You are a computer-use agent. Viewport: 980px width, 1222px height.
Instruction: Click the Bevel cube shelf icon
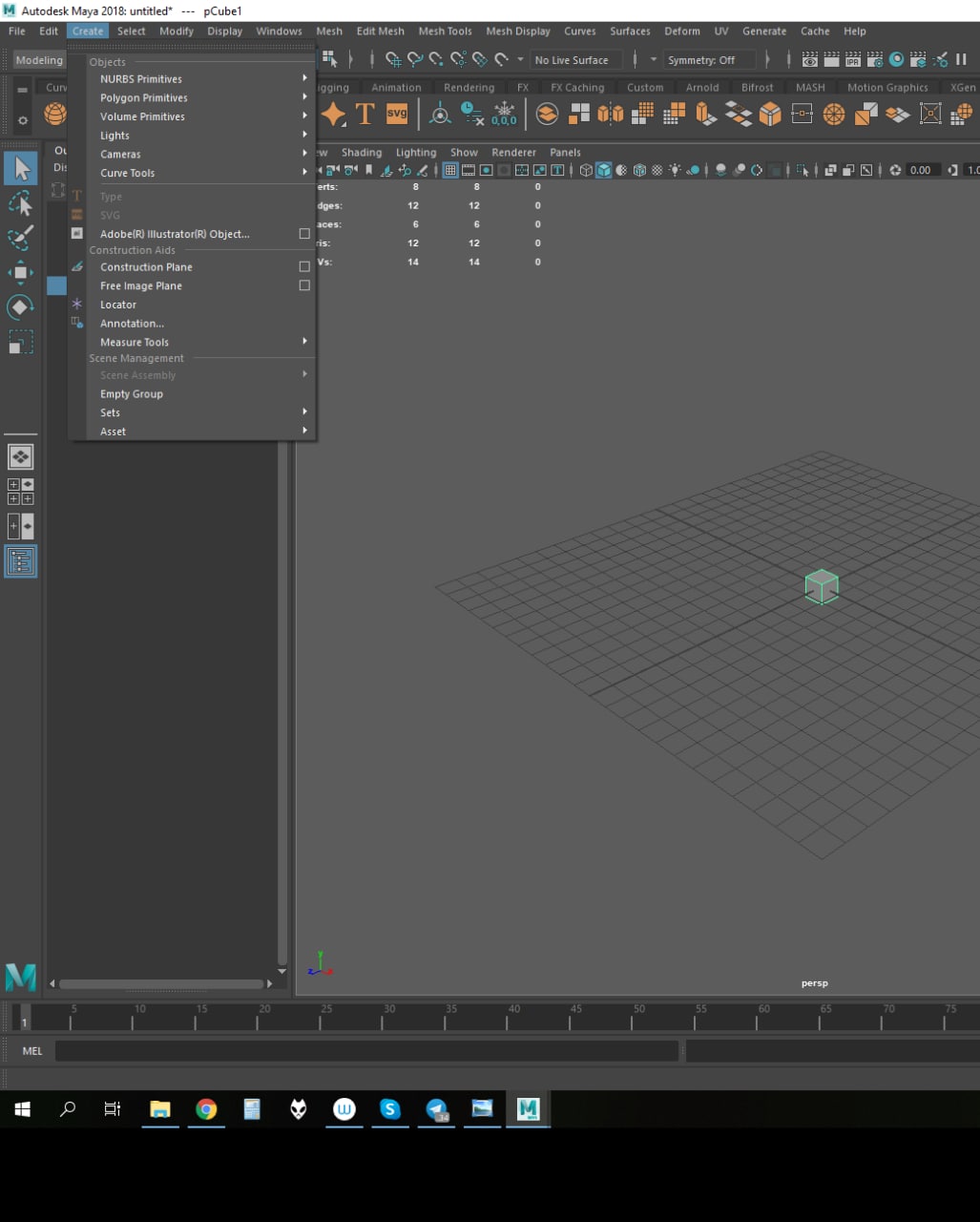coord(770,115)
